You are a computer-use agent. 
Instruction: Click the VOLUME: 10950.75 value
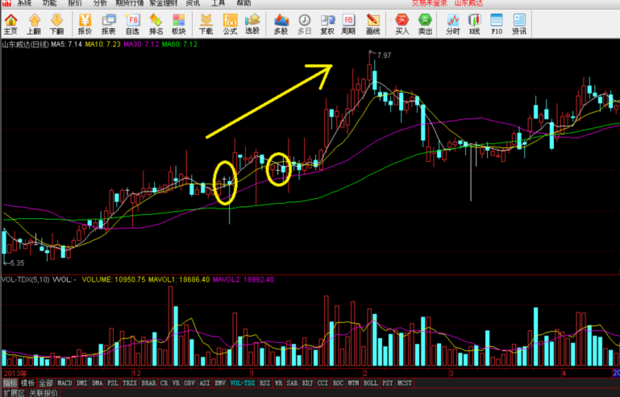coord(113,280)
